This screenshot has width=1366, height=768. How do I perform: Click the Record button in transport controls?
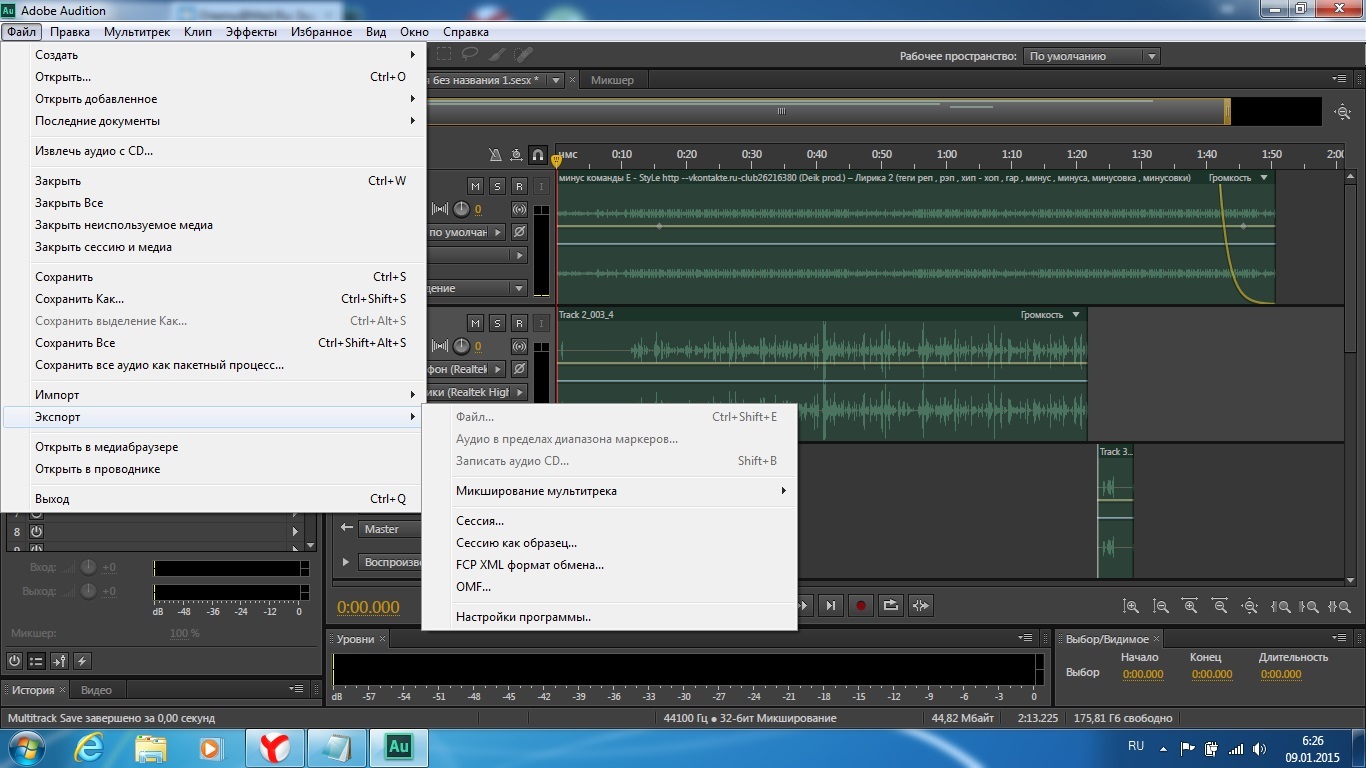click(860, 605)
